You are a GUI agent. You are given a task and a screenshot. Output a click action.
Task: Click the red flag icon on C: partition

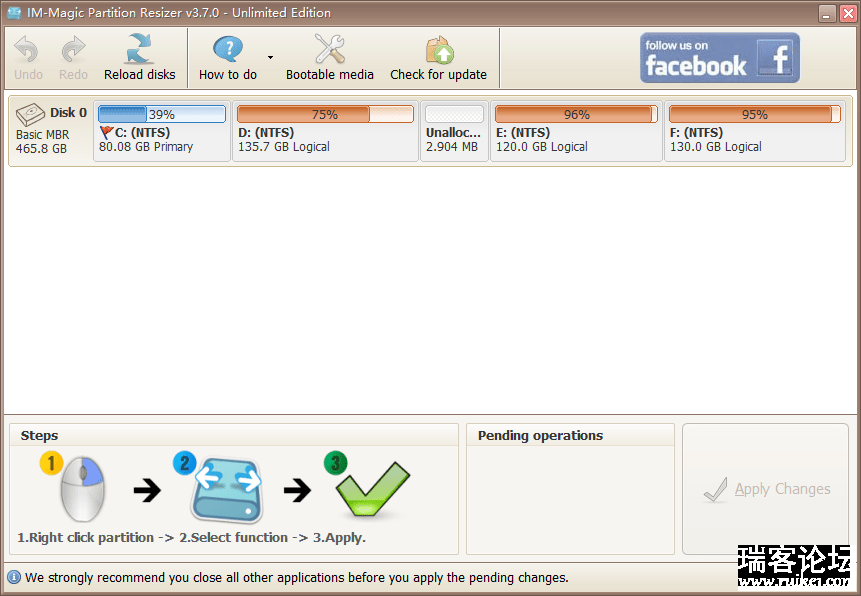(107, 132)
